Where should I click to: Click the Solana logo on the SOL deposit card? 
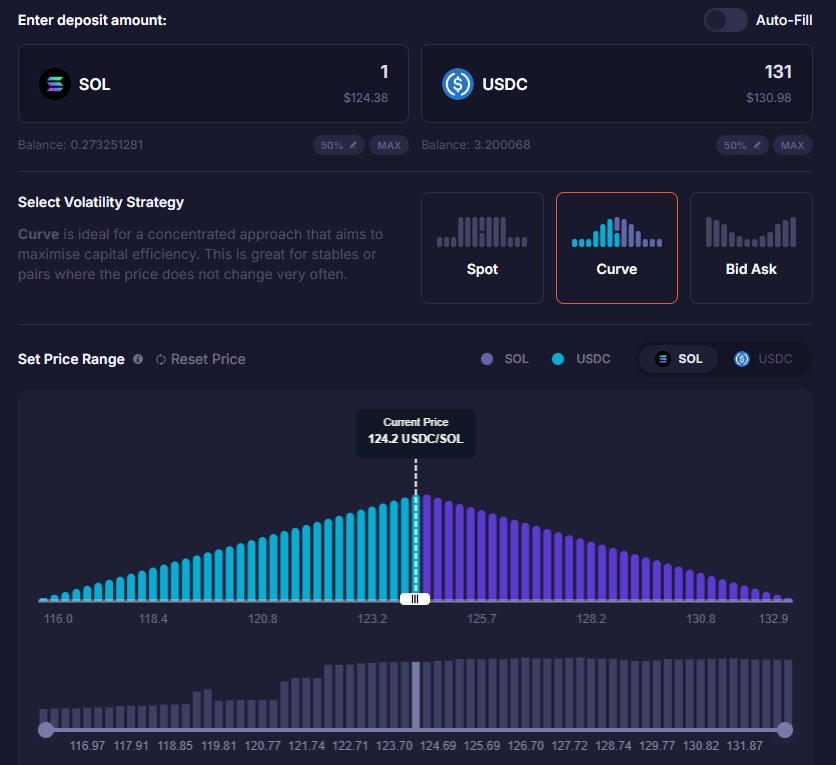pyautogui.click(x=53, y=84)
